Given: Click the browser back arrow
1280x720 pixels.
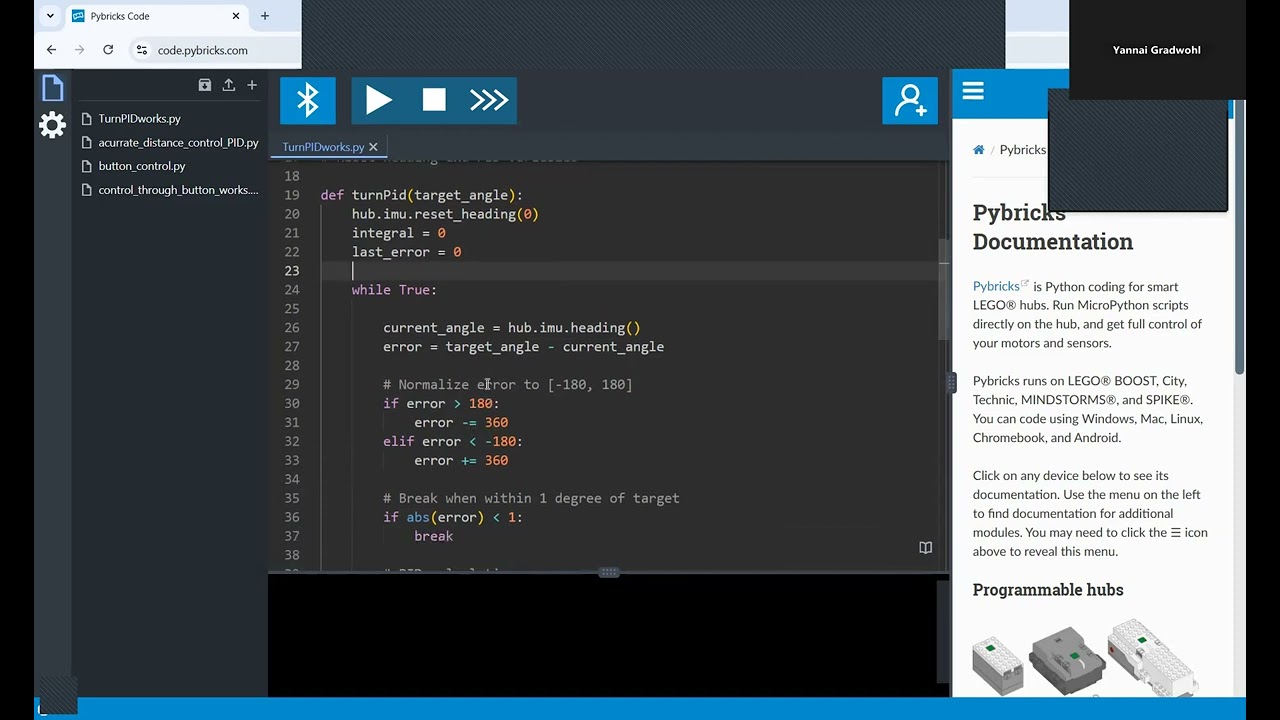Looking at the screenshot, I should [51, 50].
